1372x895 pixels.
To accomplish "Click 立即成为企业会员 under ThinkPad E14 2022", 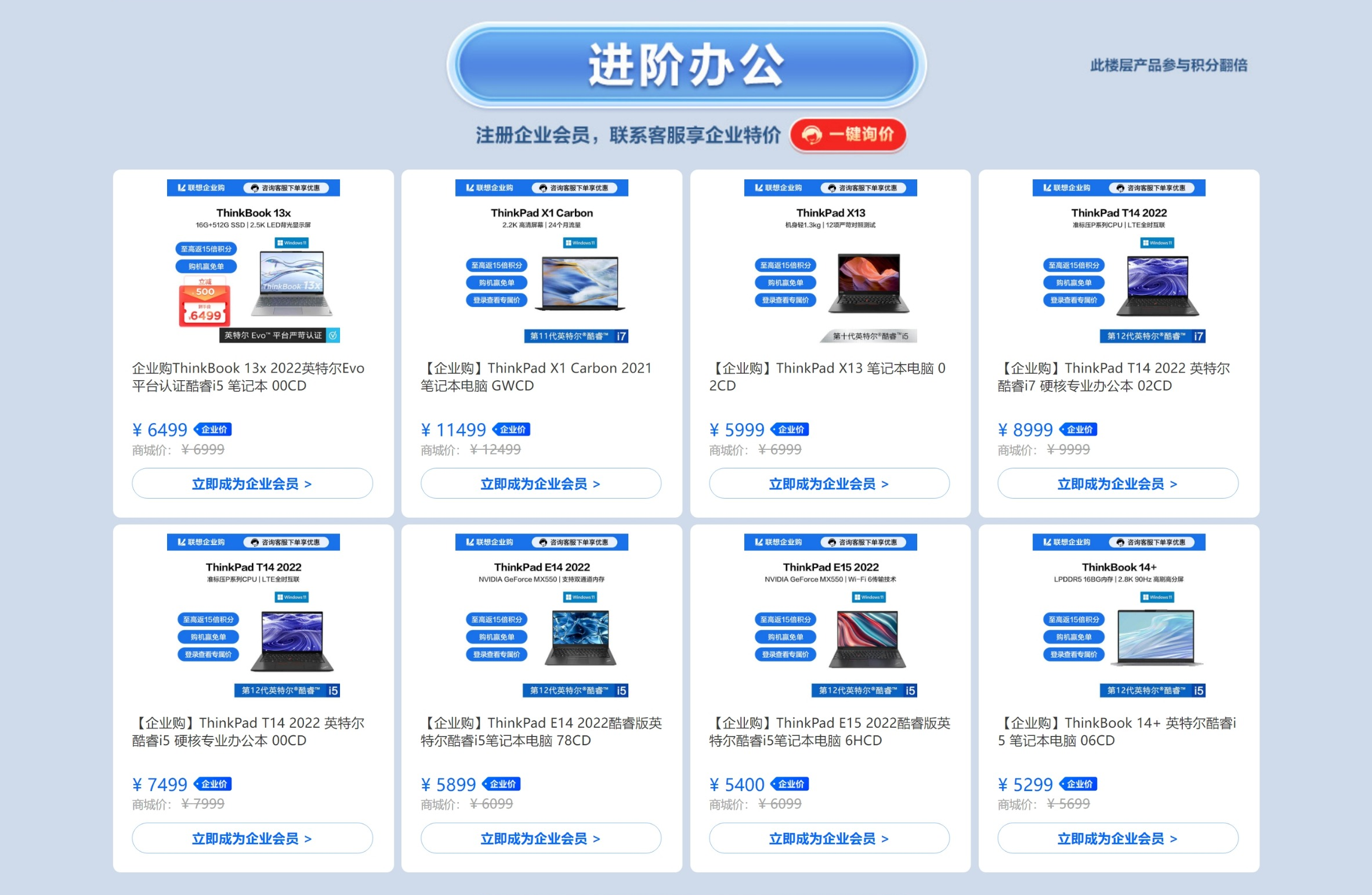I will click(x=541, y=838).
